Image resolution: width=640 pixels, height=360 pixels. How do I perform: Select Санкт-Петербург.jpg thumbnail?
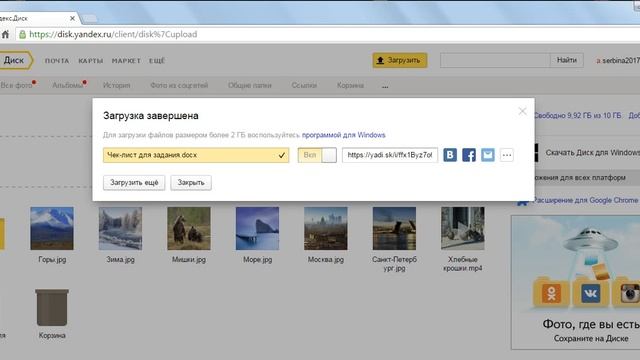[x=394, y=228]
